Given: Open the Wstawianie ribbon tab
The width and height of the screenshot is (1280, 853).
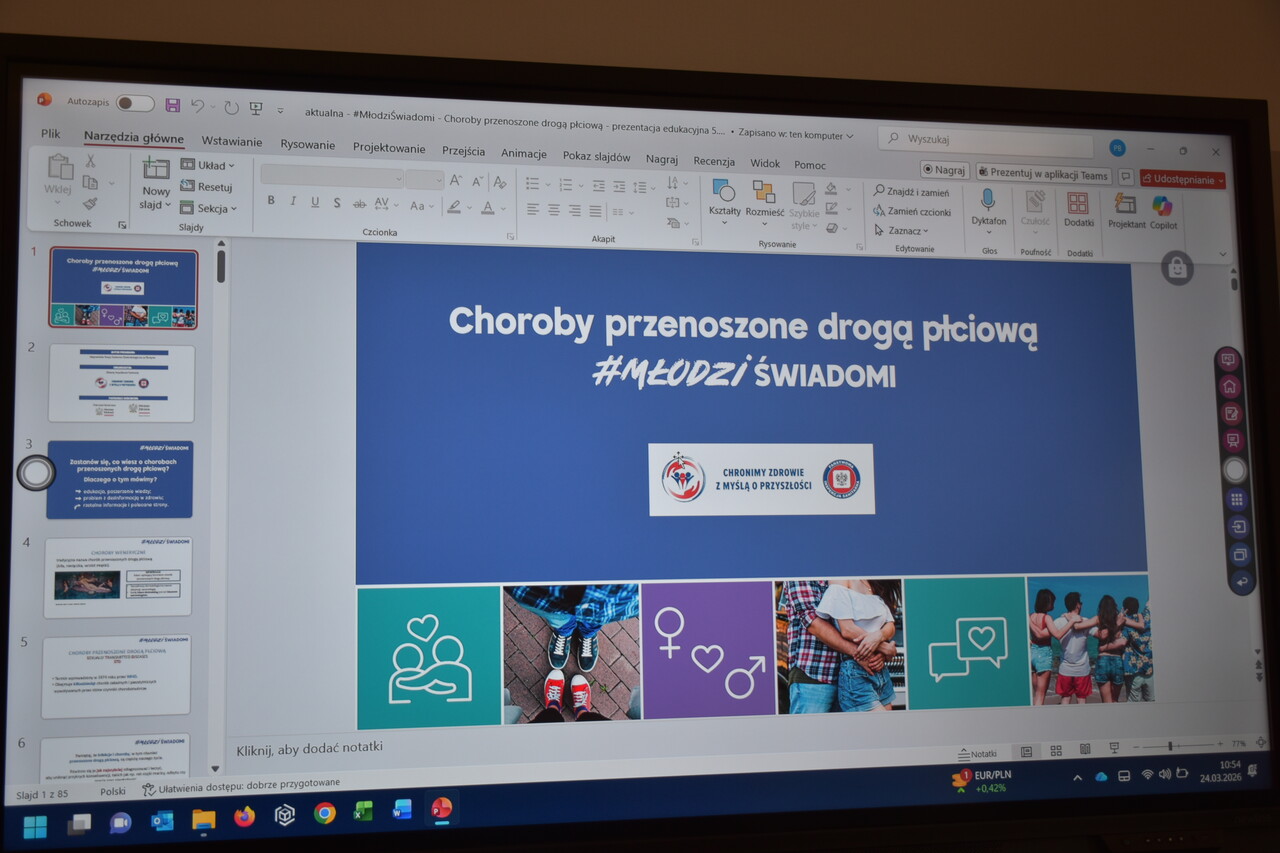Looking at the screenshot, I should [231, 142].
